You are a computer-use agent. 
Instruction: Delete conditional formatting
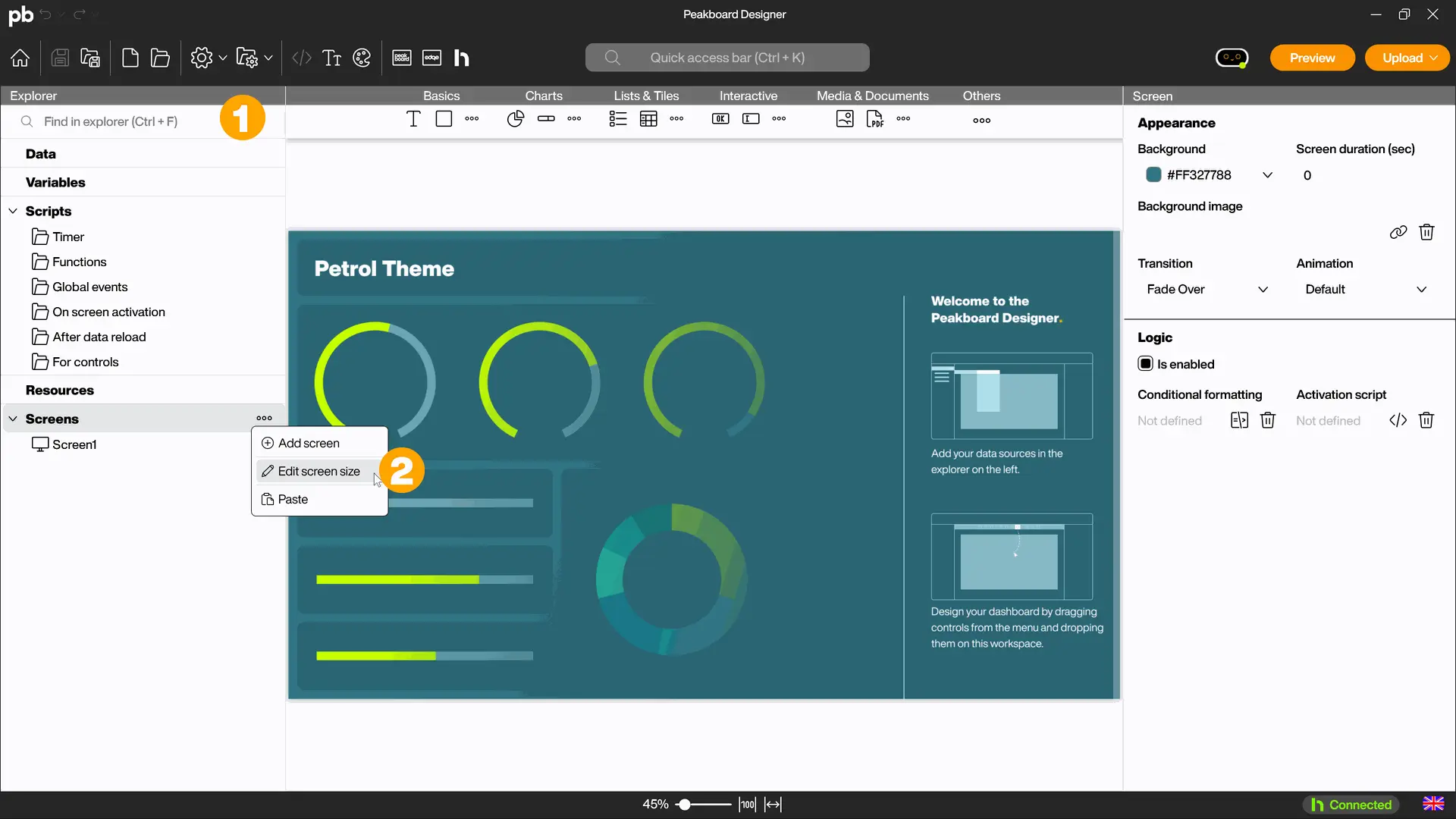[1268, 420]
